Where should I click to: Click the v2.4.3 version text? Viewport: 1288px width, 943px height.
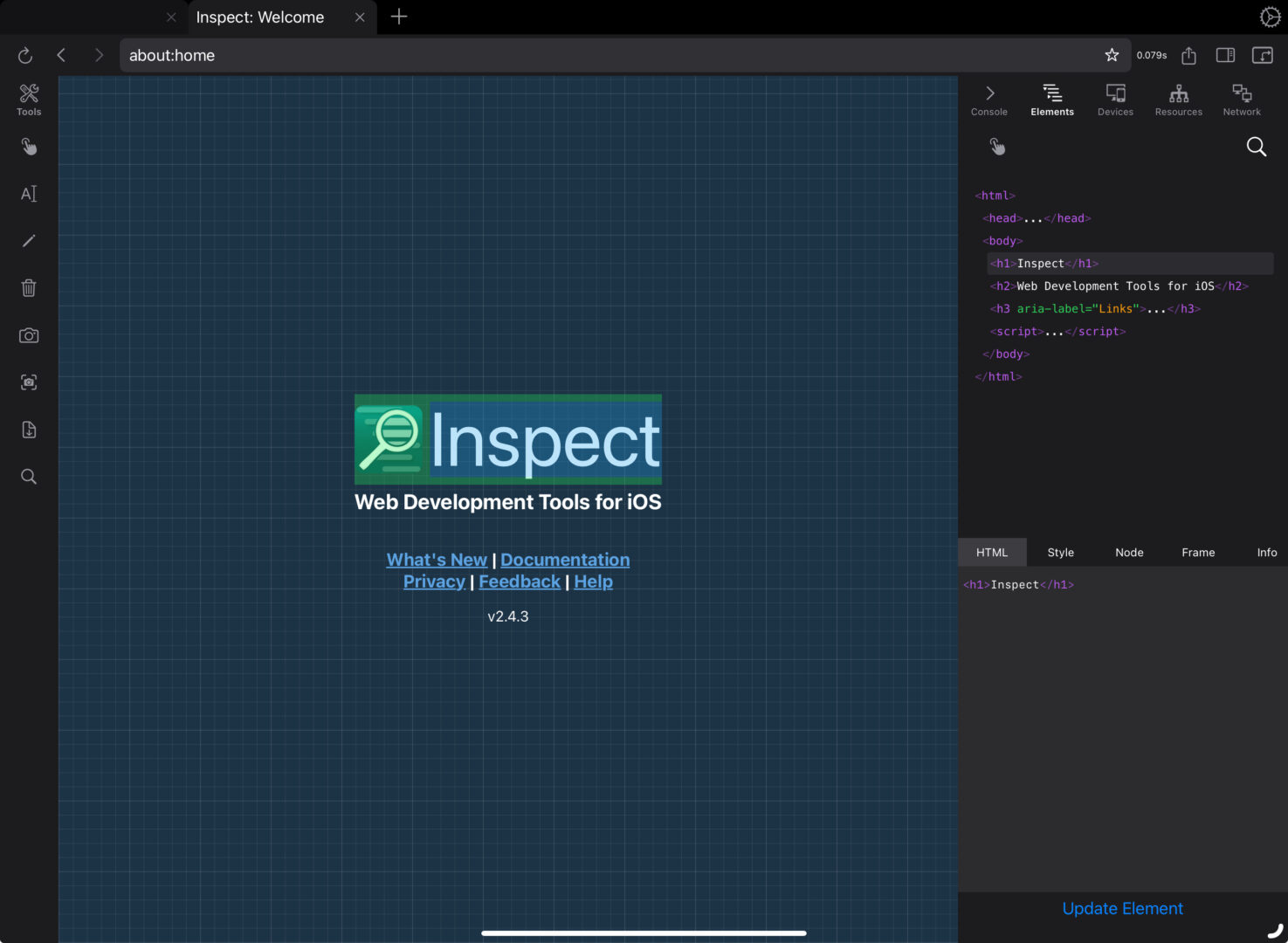click(x=508, y=616)
